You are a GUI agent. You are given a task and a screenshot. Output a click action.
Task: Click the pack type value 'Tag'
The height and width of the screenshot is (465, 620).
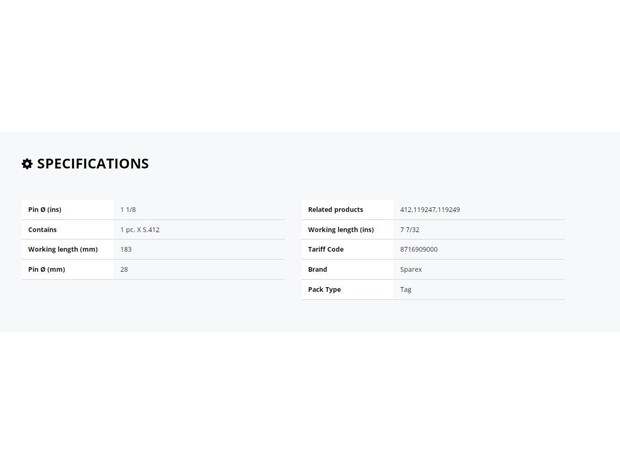(406, 289)
